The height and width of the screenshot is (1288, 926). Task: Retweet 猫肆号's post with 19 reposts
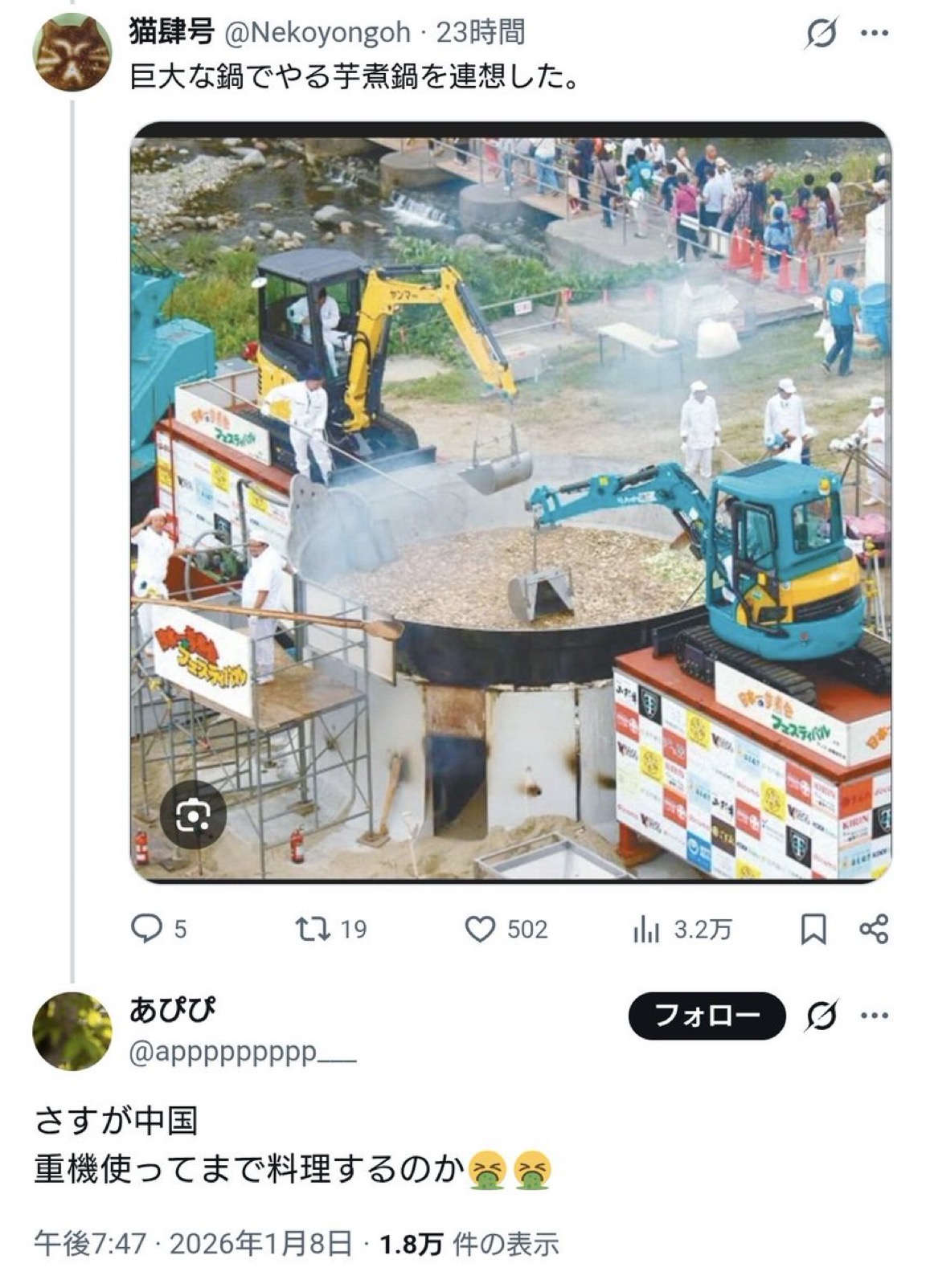point(331,929)
